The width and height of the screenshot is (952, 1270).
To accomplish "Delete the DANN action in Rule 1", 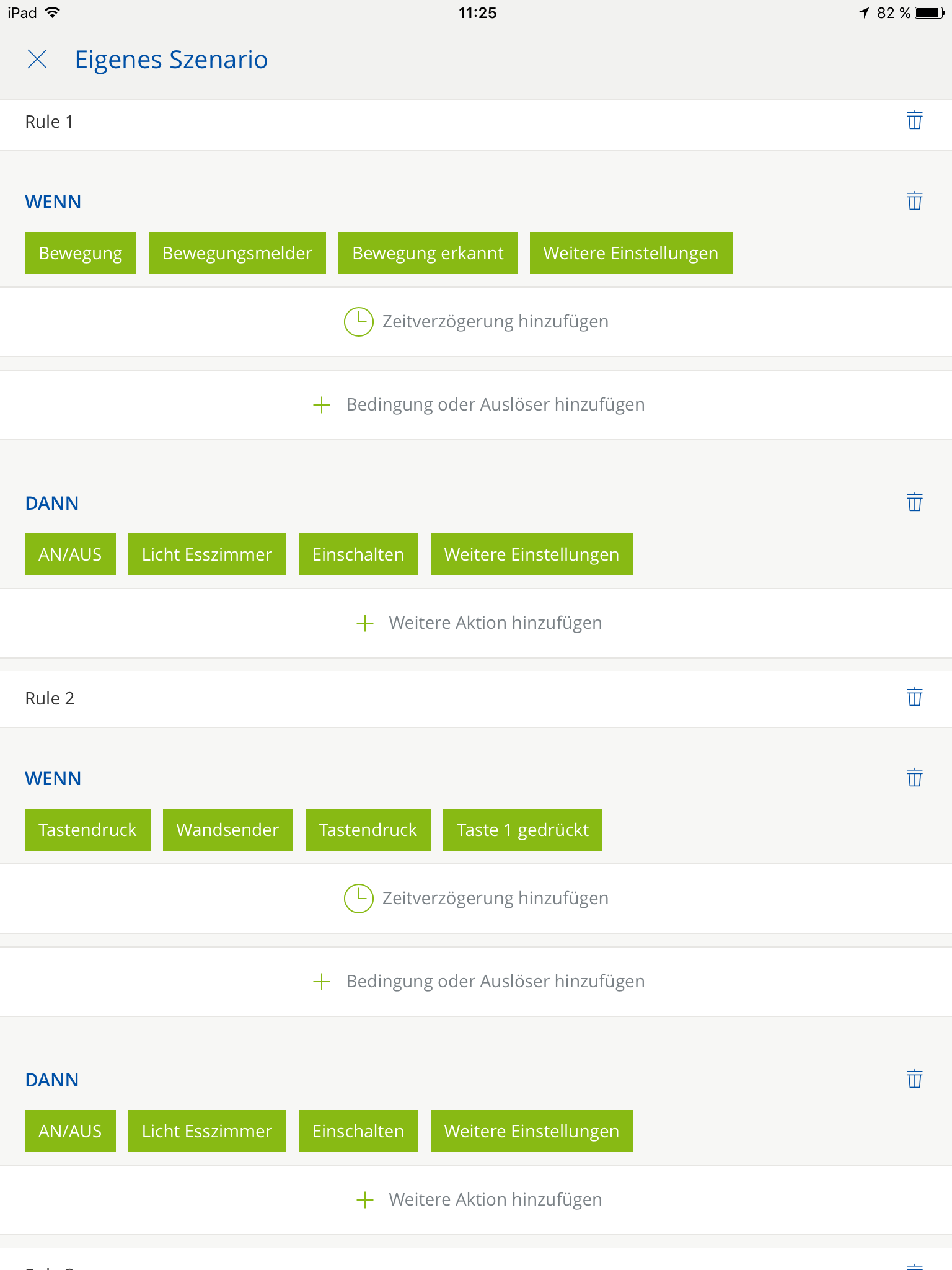I will [914, 502].
